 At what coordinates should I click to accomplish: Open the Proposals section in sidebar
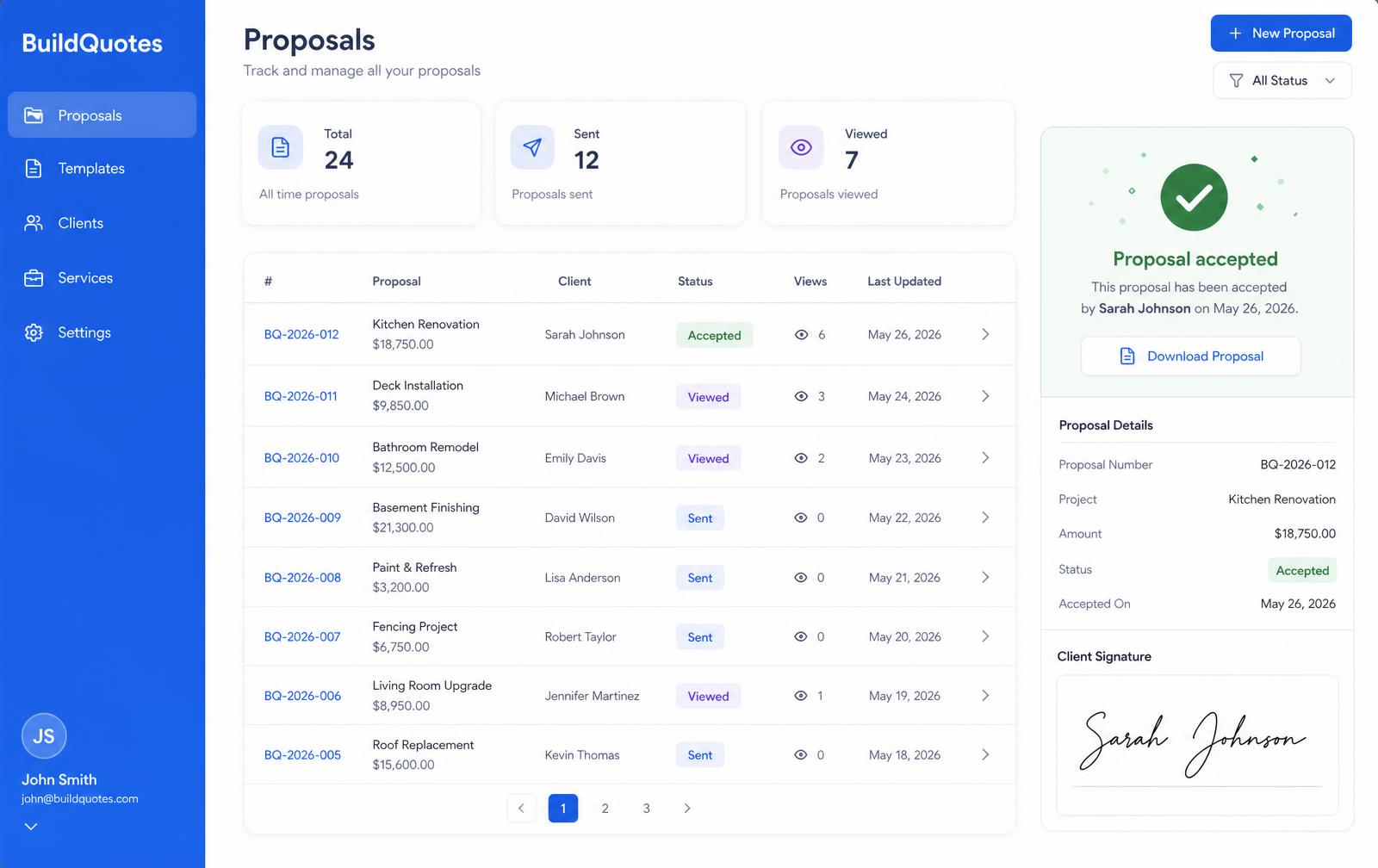(102, 115)
